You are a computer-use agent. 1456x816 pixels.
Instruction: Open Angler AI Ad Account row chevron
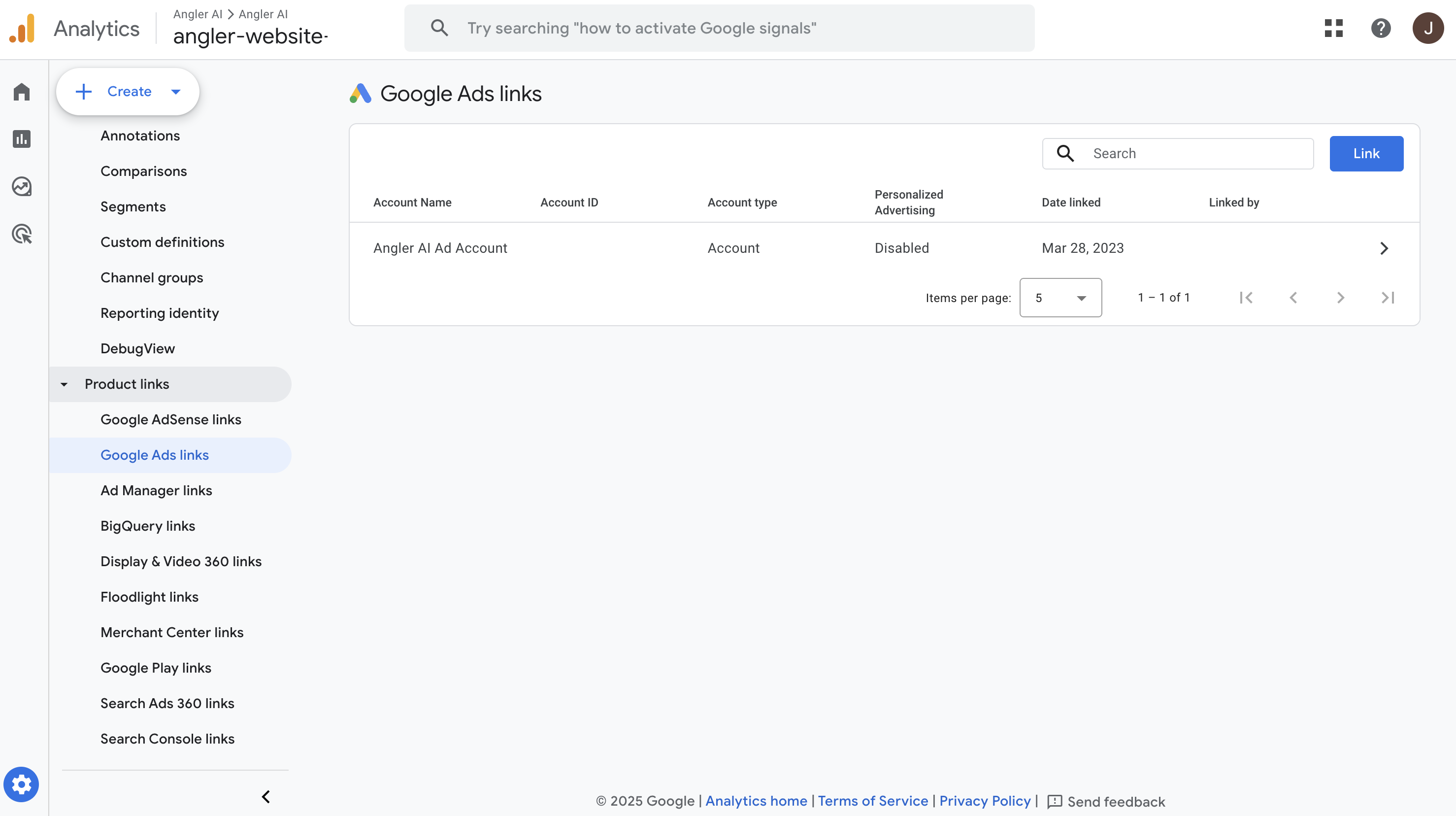click(x=1384, y=248)
